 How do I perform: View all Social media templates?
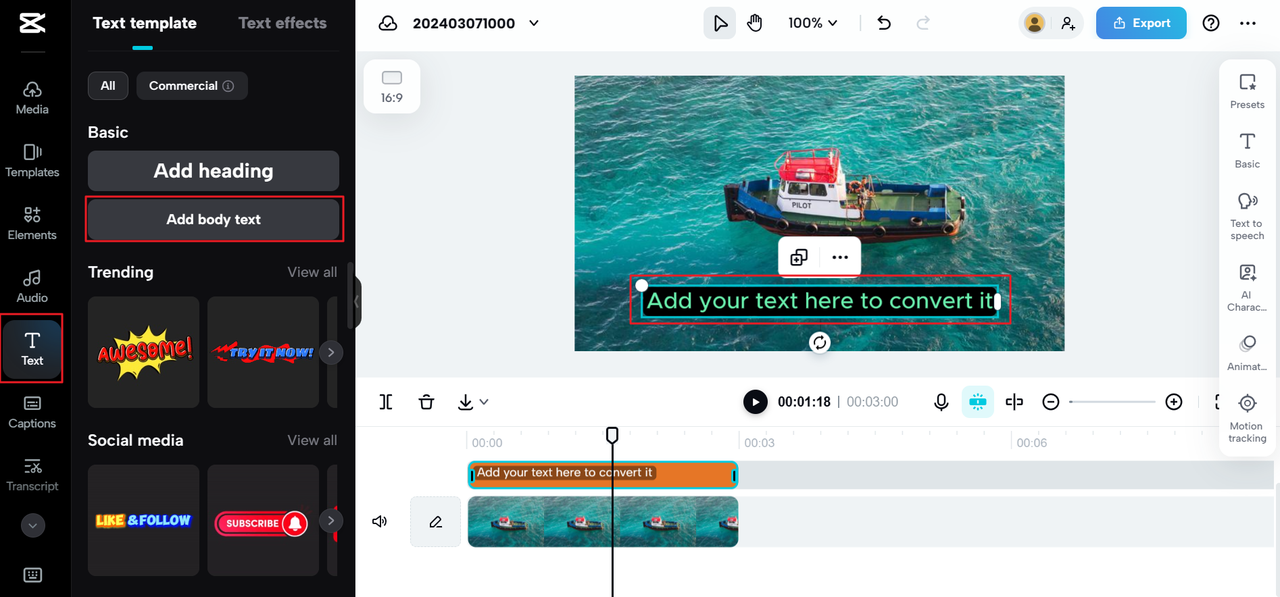pyautogui.click(x=312, y=440)
